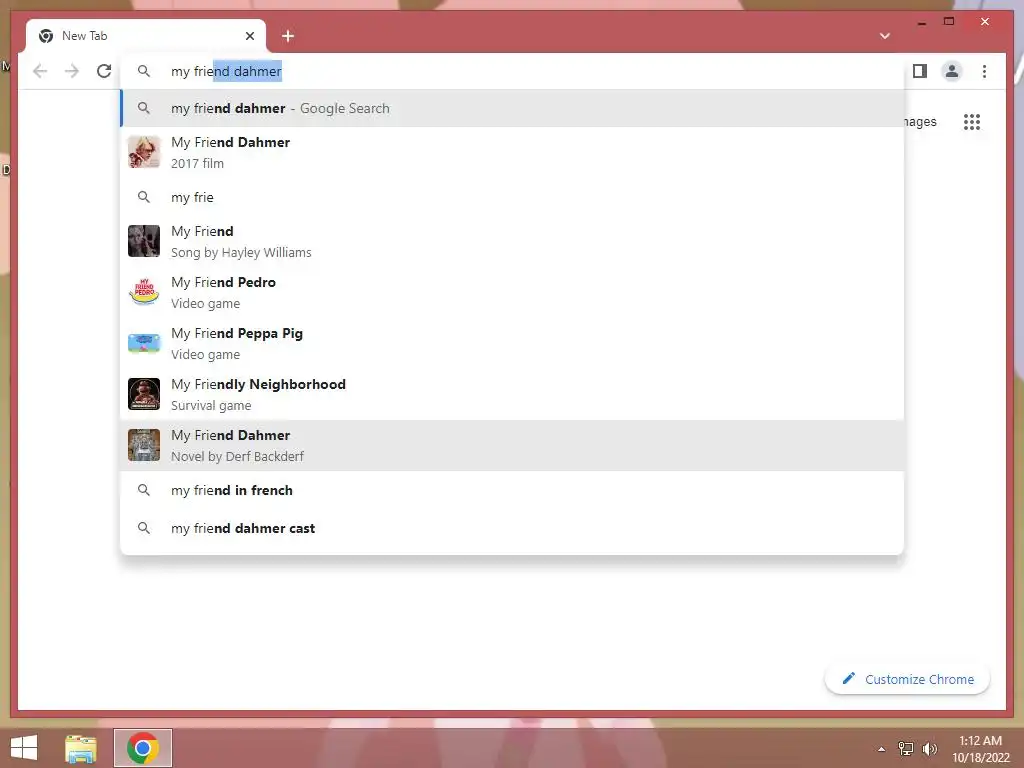Select My Friend song by Hayley Williams
This screenshot has width=1024, height=768.
point(513,242)
